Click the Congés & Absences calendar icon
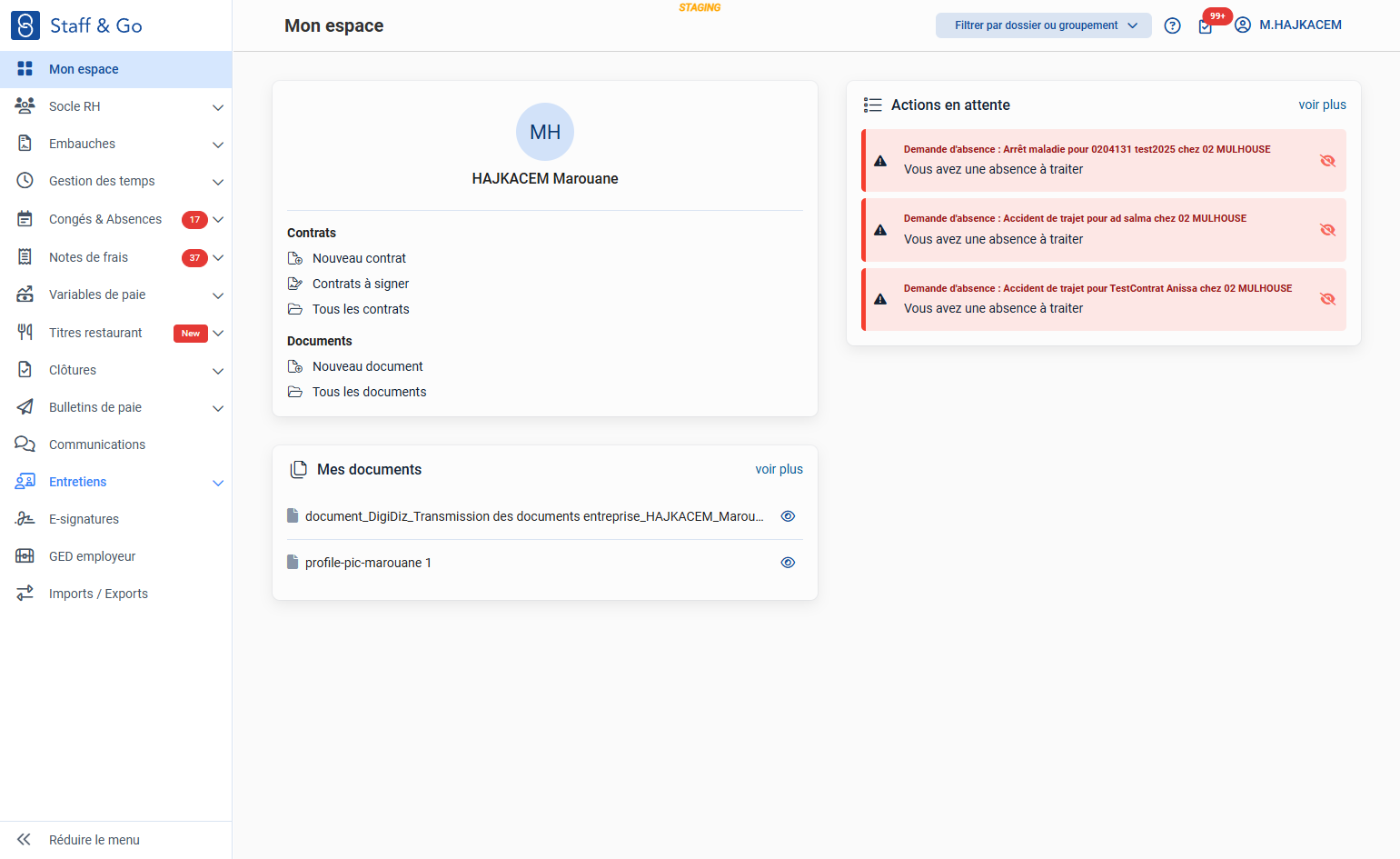This screenshot has width=1400, height=859. 25,219
